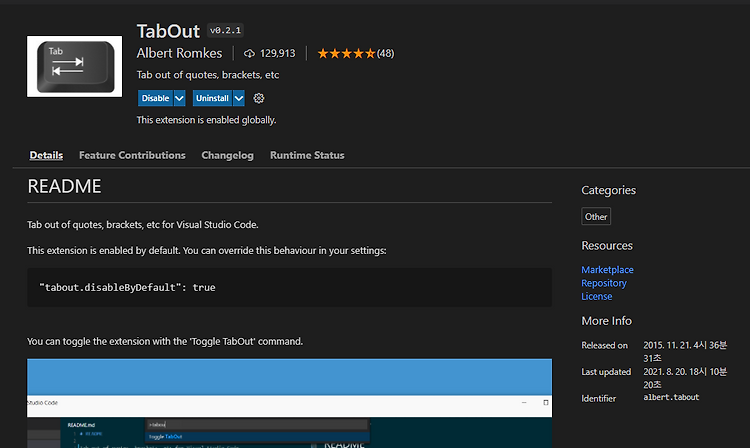This screenshot has width=750, height=448.
Task: Open the License resource link
Action: [x=597, y=296]
